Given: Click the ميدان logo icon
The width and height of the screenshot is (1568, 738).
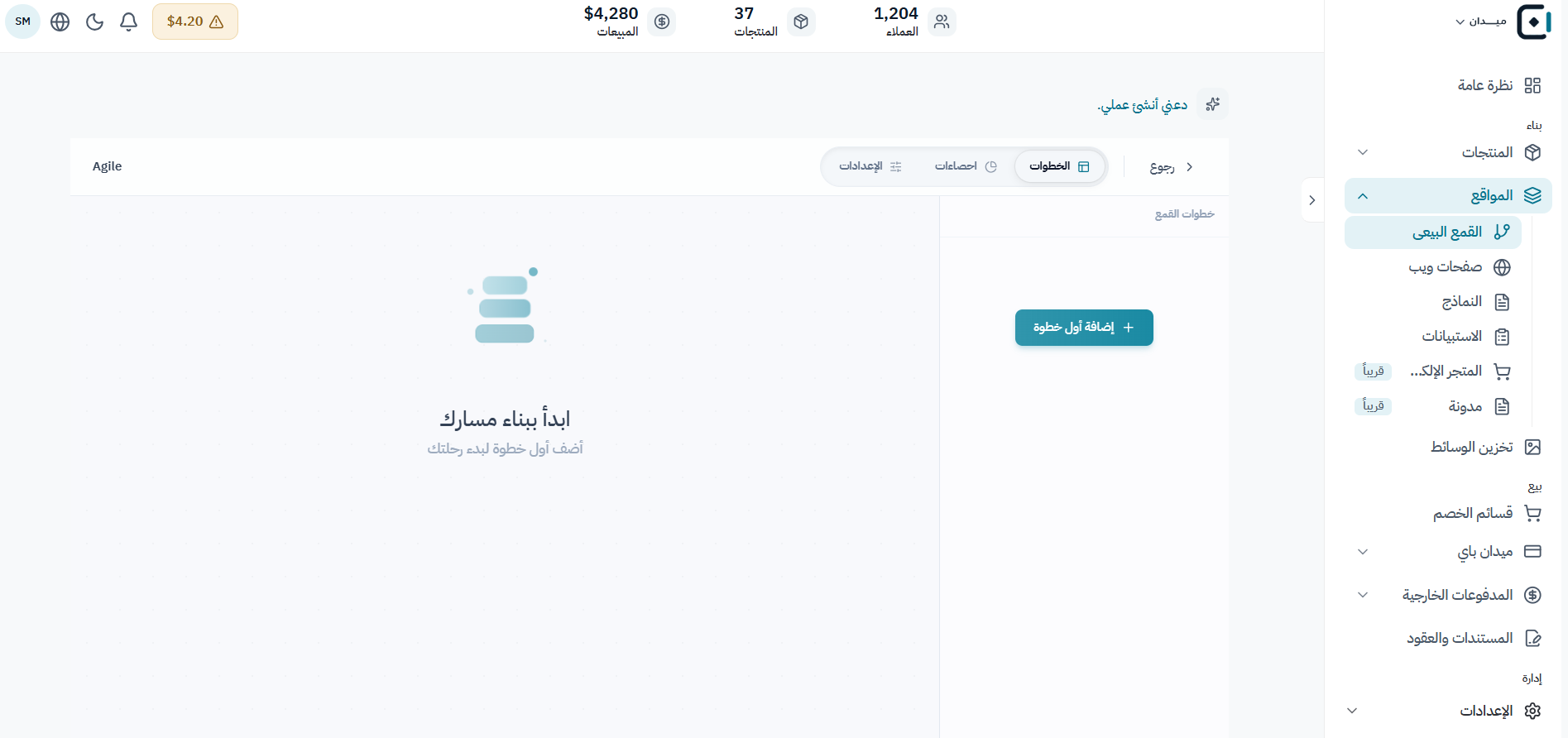Looking at the screenshot, I should pos(1534,22).
